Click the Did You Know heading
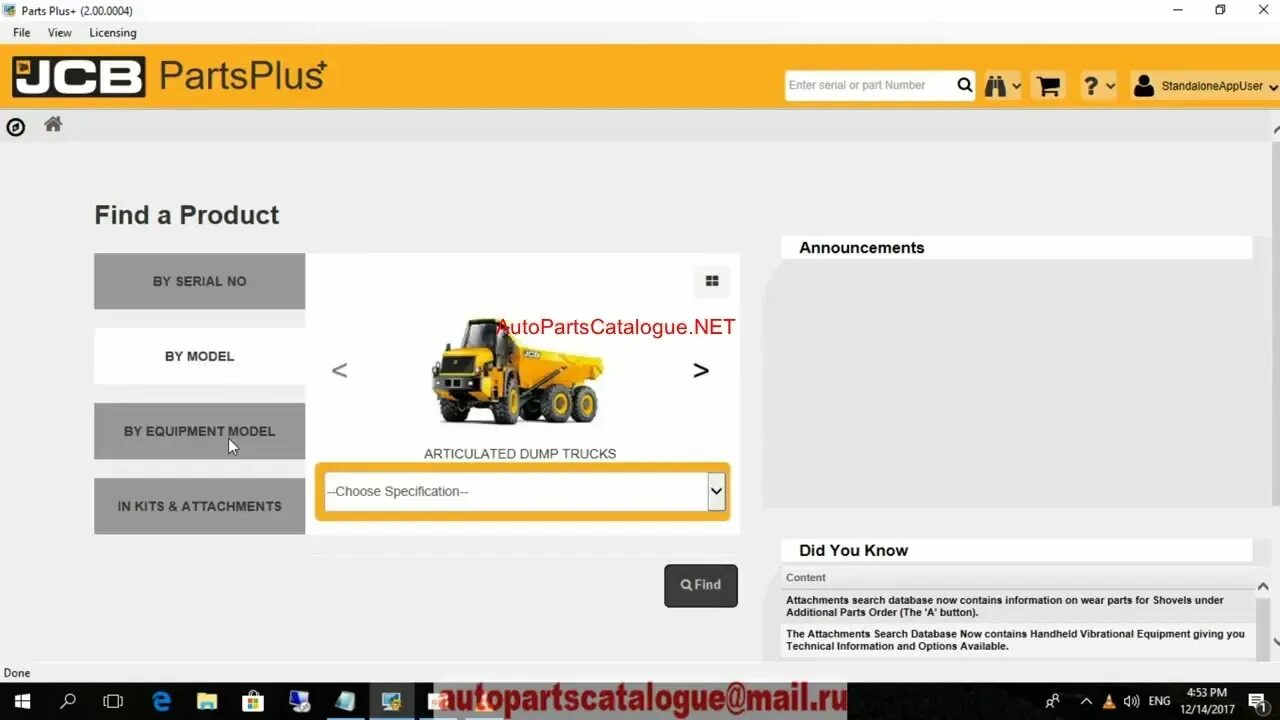The height and width of the screenshot is (720, 1280). pos(853,550)
